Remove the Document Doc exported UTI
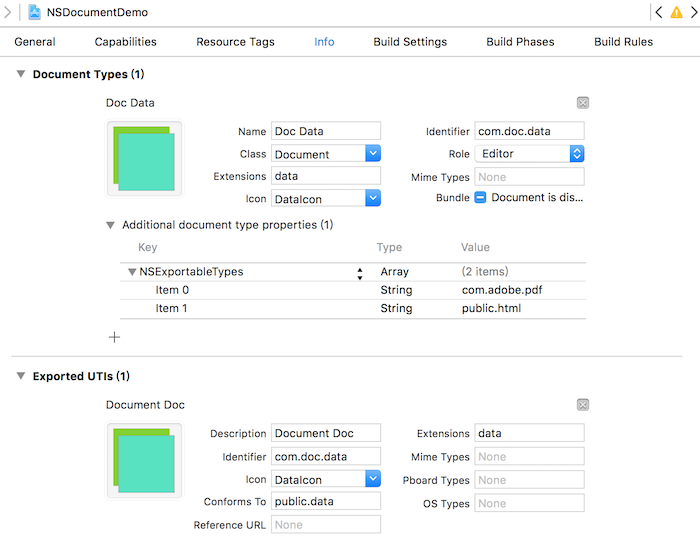 (583, 405)
